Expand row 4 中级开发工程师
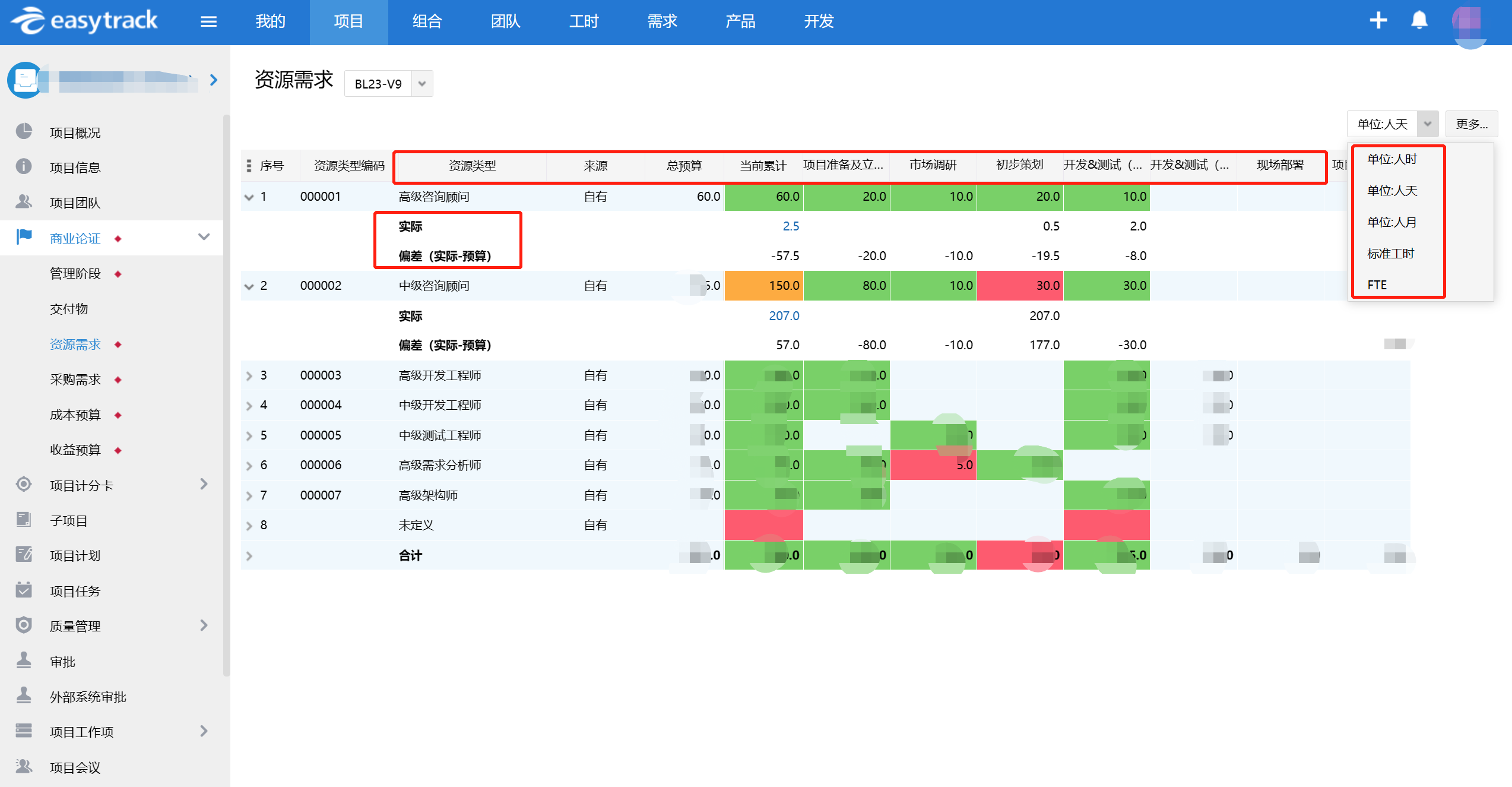Viewport: 1512px width, 787px height. (249, 406)
